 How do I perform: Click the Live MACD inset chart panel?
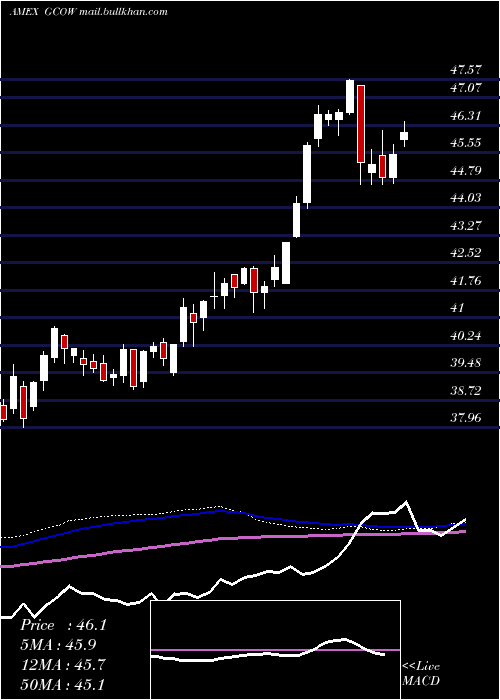pyautogui.click(x=275, y=650)
